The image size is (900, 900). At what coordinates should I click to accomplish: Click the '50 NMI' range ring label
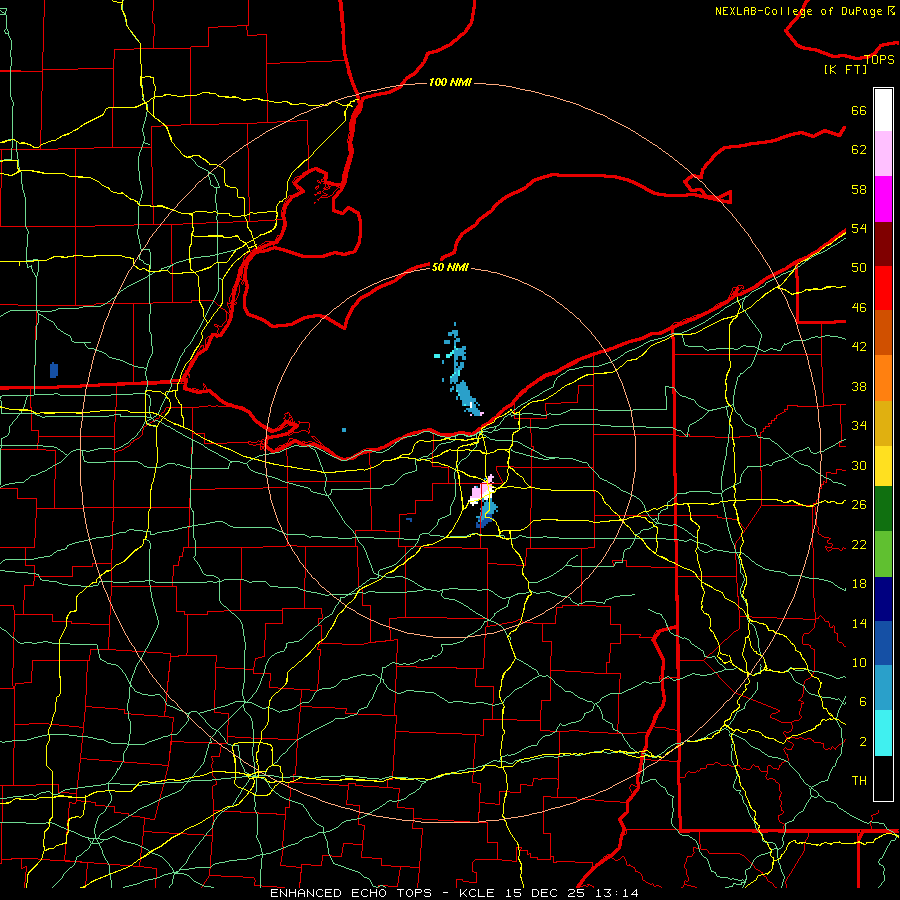tap(450, 267)
